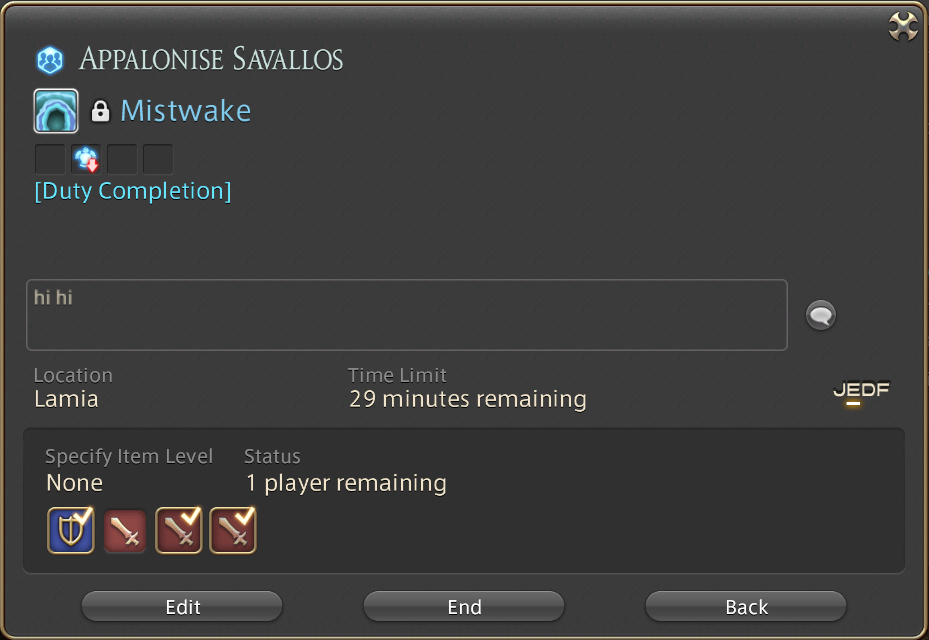
Task: Click the first empty condition slot
Action: 50,159
